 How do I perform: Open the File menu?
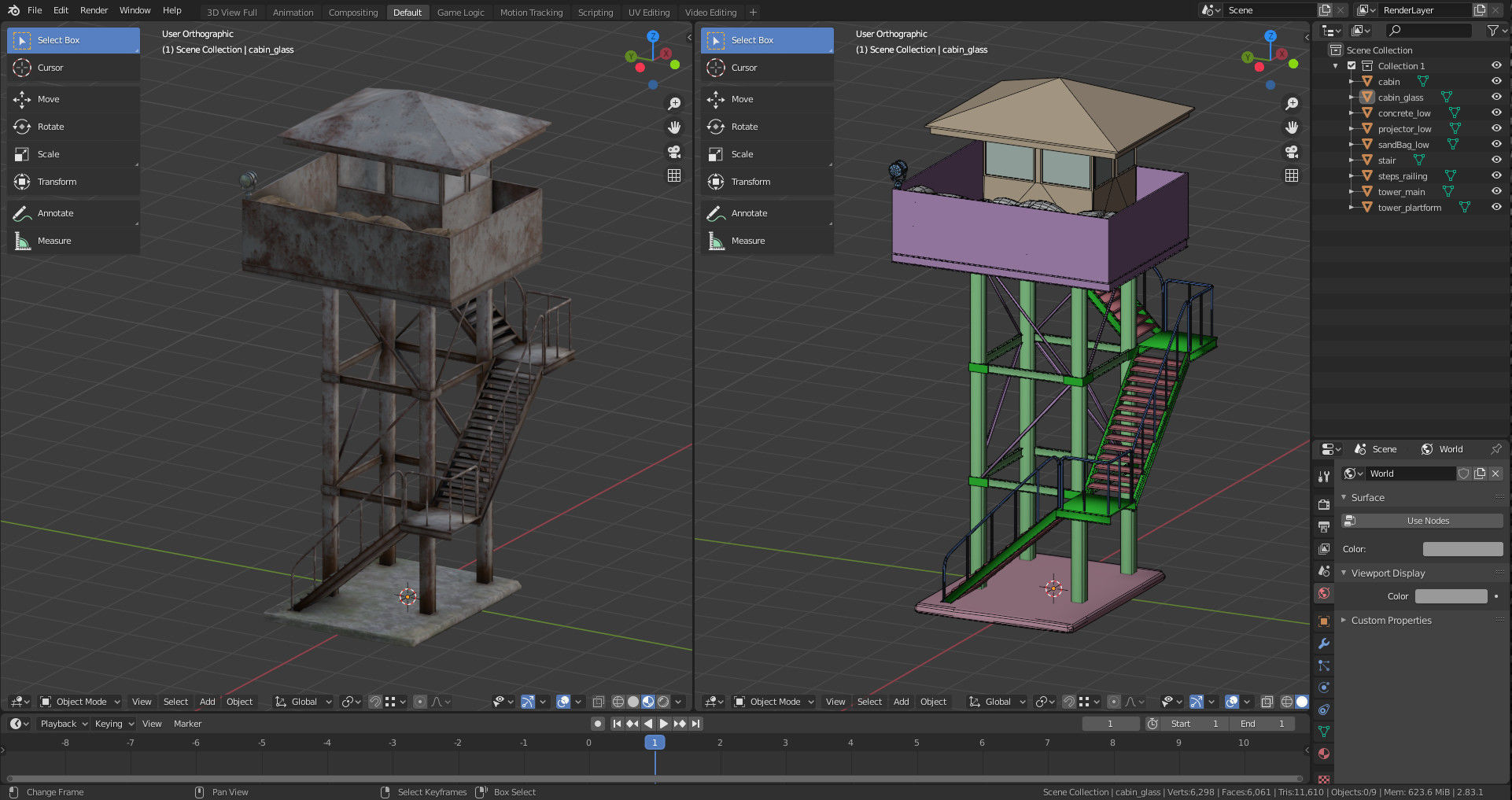pos(35,10)
